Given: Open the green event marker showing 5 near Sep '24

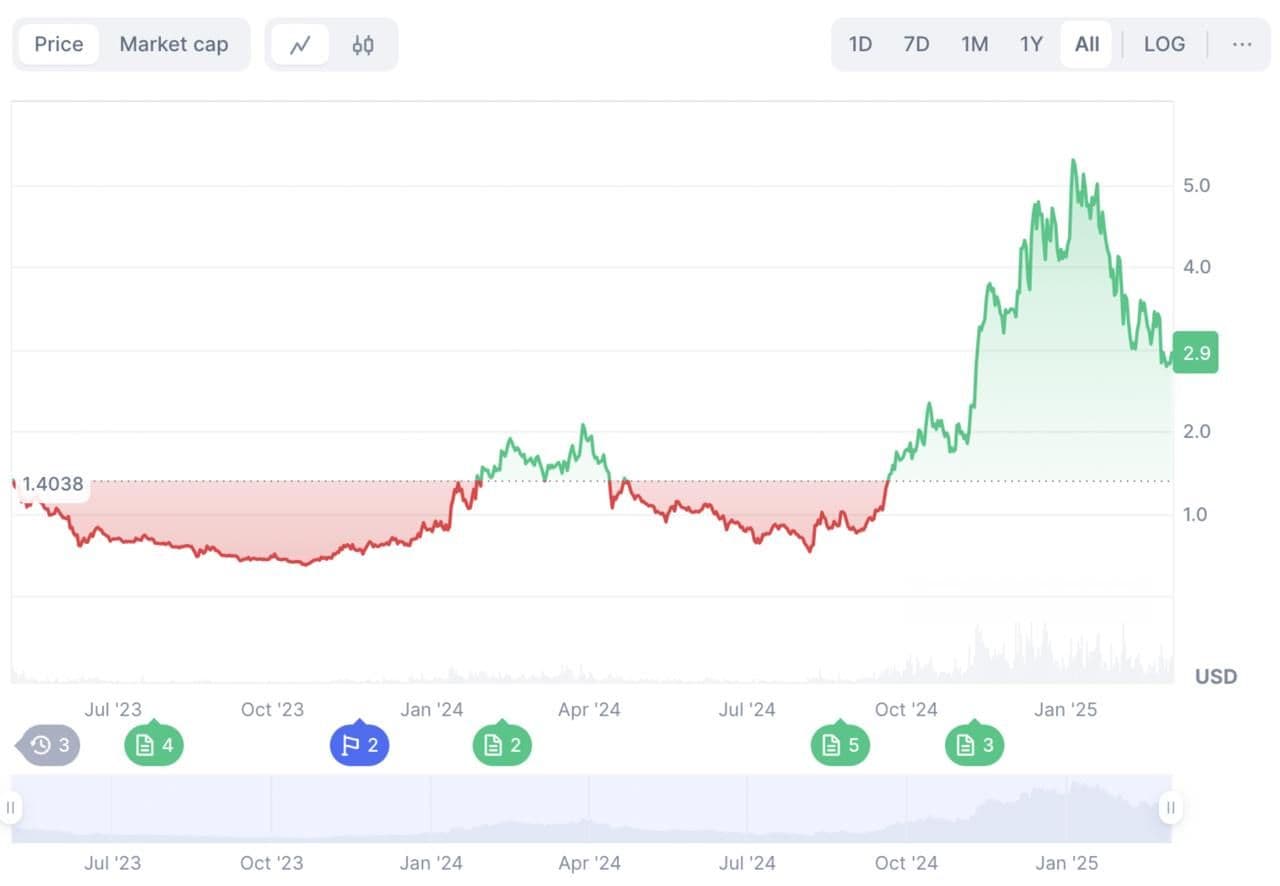Looking at the screenshot, I should (840, 745).
